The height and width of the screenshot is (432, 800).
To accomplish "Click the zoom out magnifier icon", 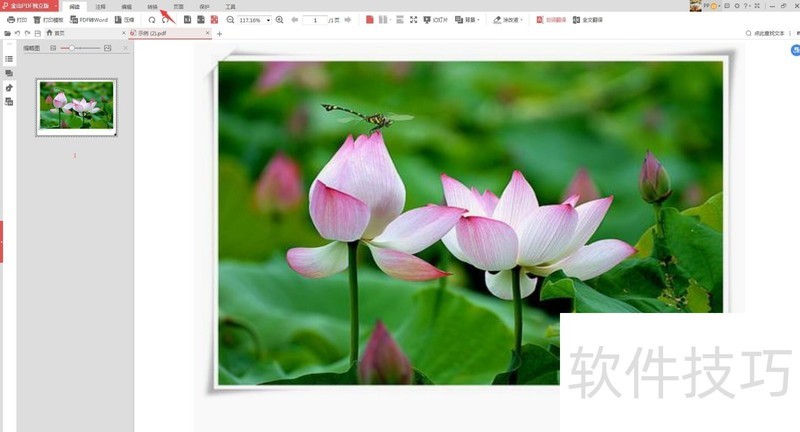I will [x=231, y=20].
